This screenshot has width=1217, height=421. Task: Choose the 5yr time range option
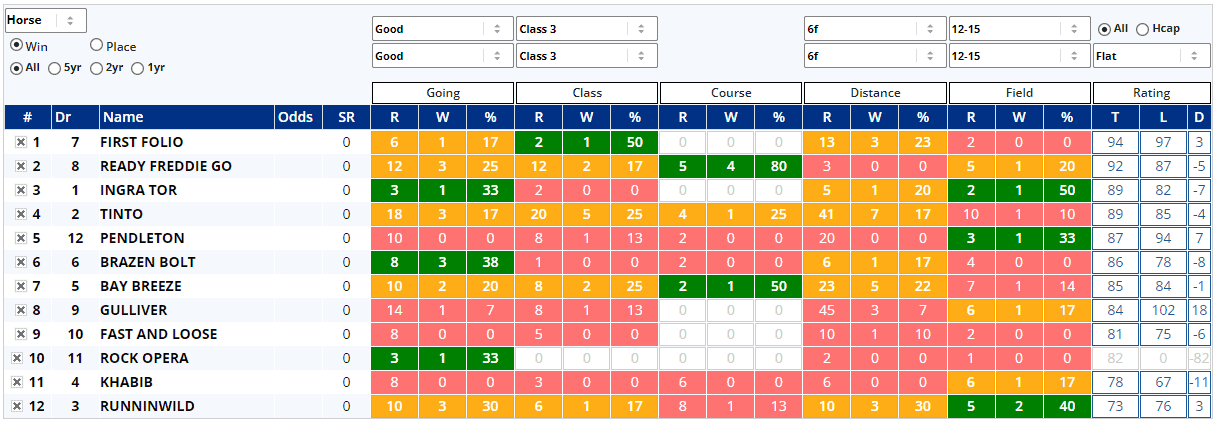pos(55,68)
